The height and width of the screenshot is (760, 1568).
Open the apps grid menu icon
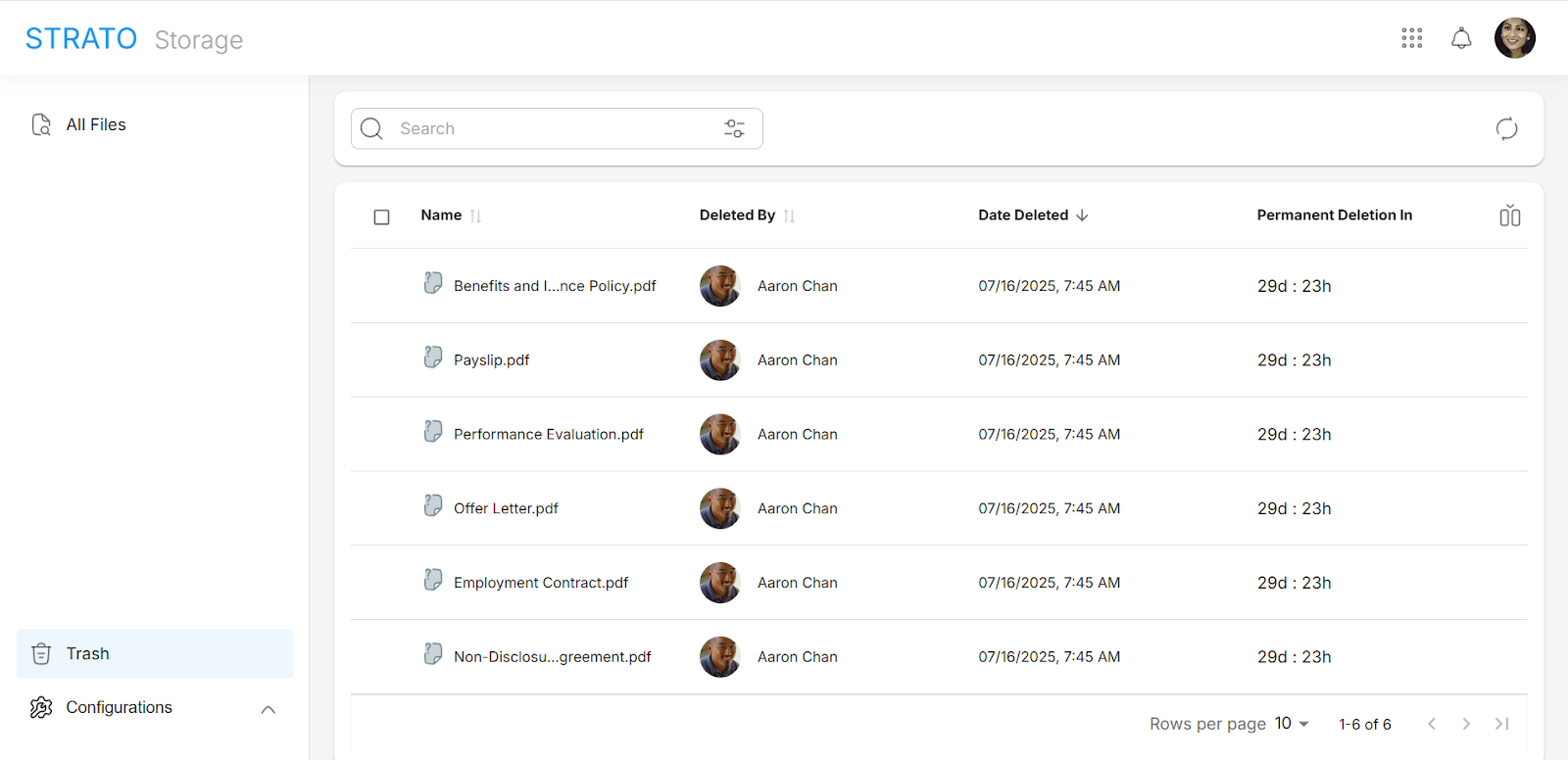click(x=1411, y=38)
